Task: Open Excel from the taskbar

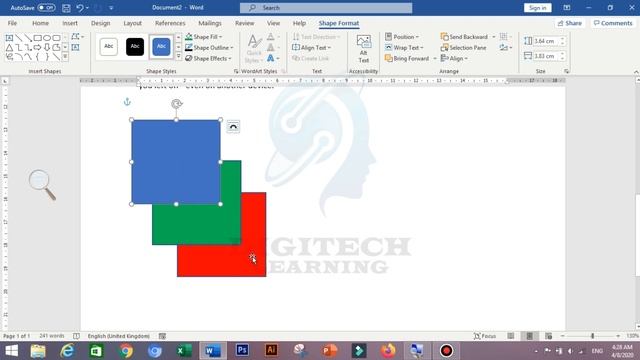Action: coord(184,351)
